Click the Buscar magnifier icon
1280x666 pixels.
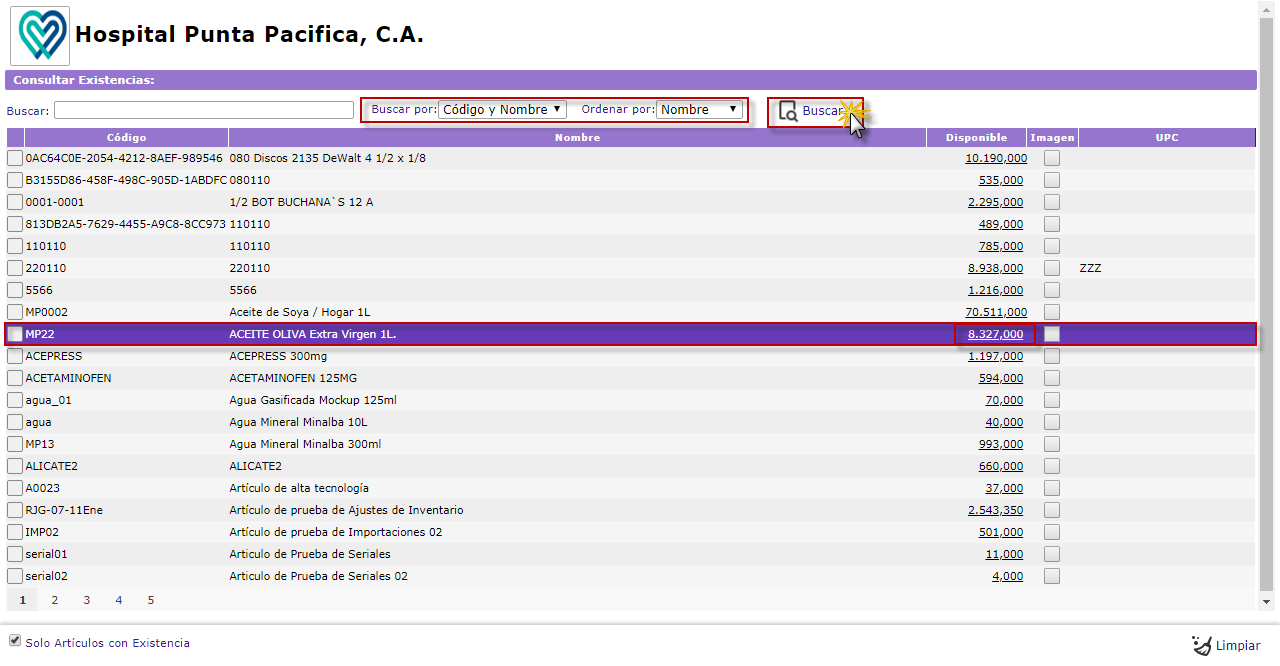788,111
